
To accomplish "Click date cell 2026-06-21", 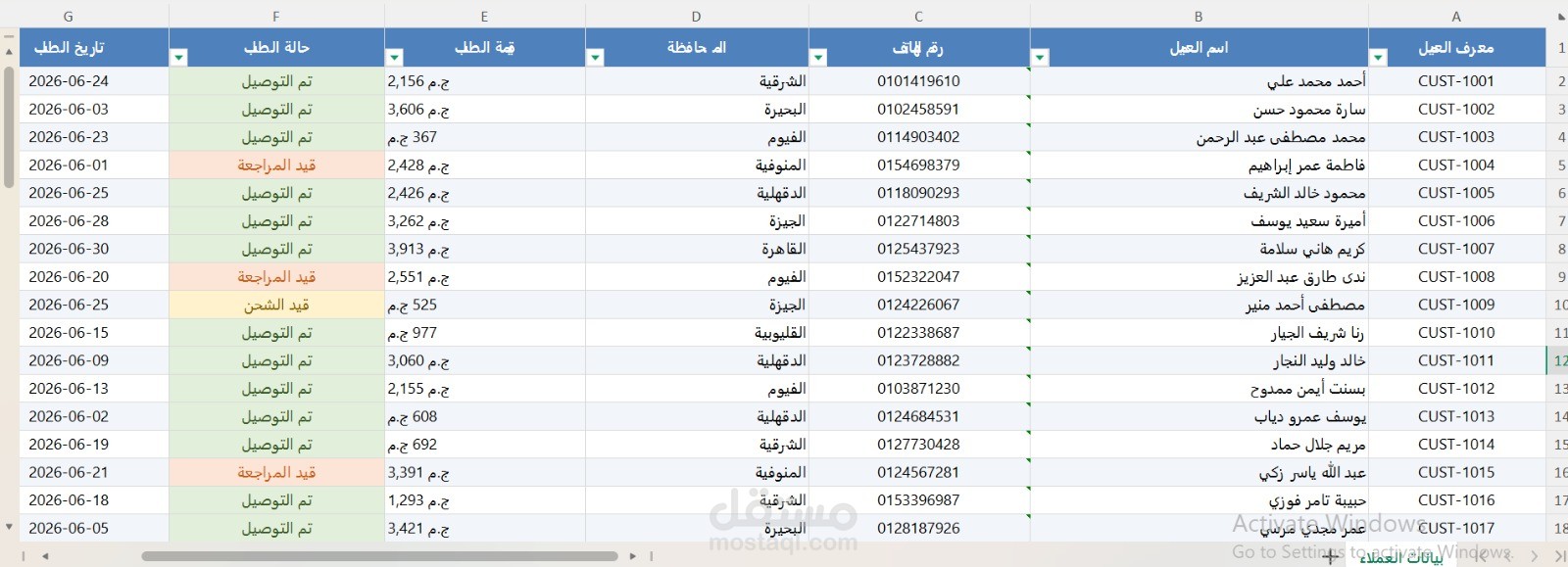I will point(94,472).
